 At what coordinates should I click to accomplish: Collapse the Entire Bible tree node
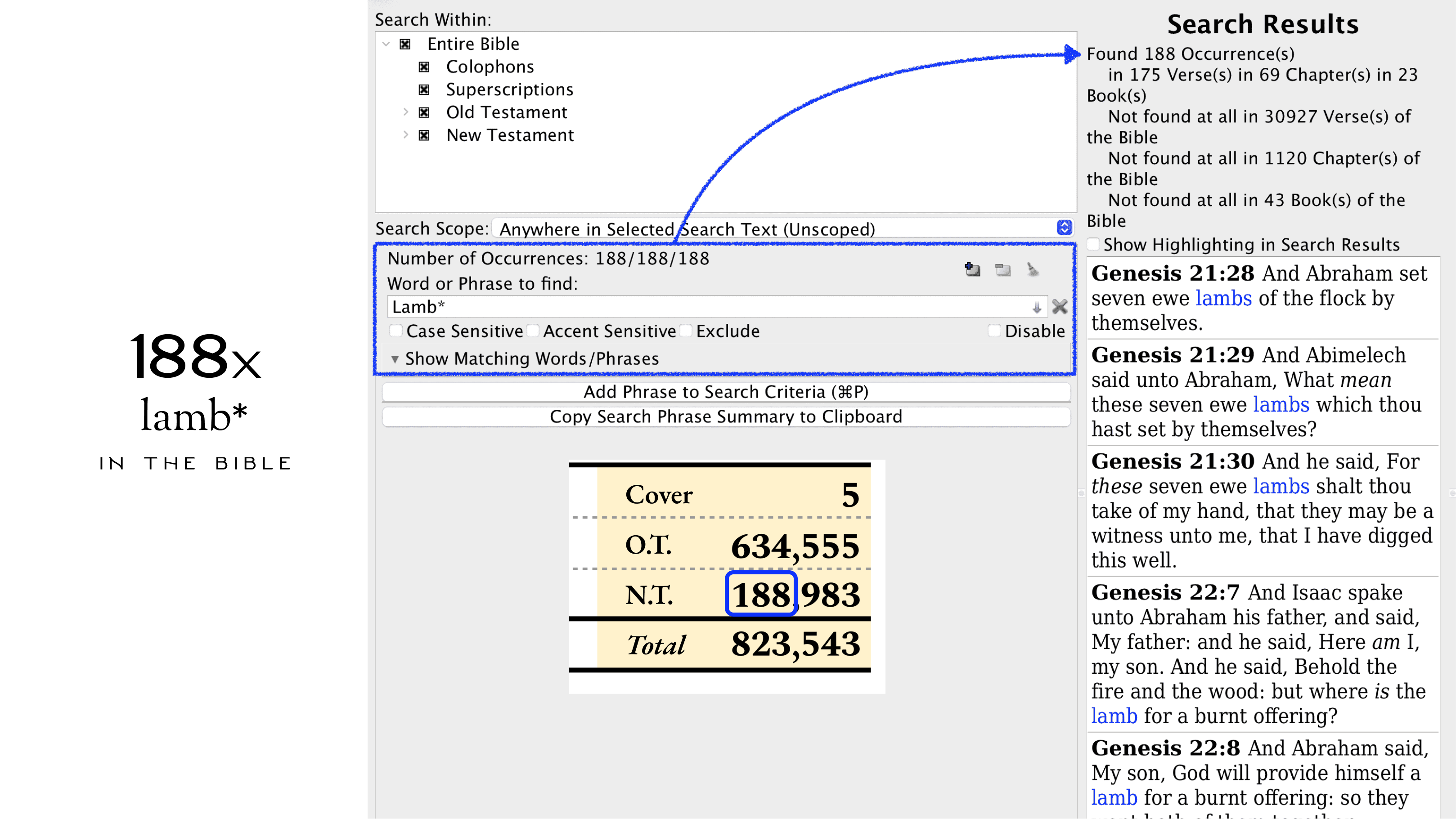click(386, 44)
